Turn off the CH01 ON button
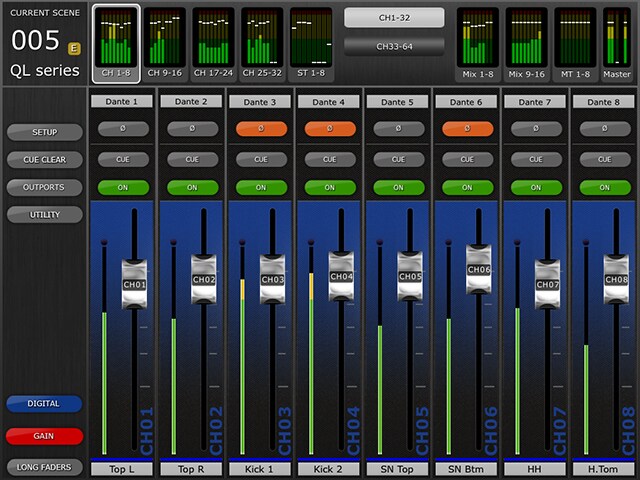640x480 pixels. tap(123, 187)
